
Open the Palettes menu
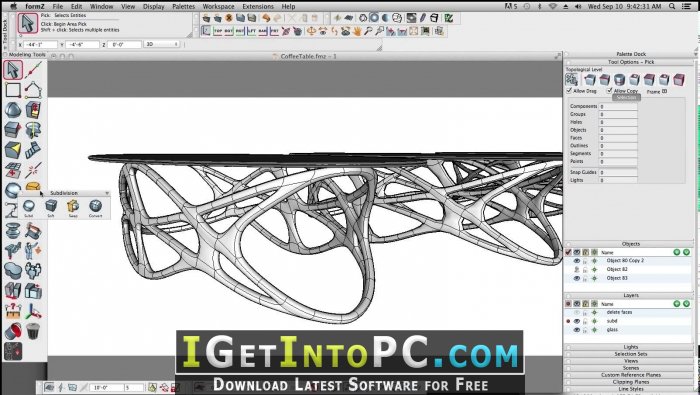tap(183, 6)
